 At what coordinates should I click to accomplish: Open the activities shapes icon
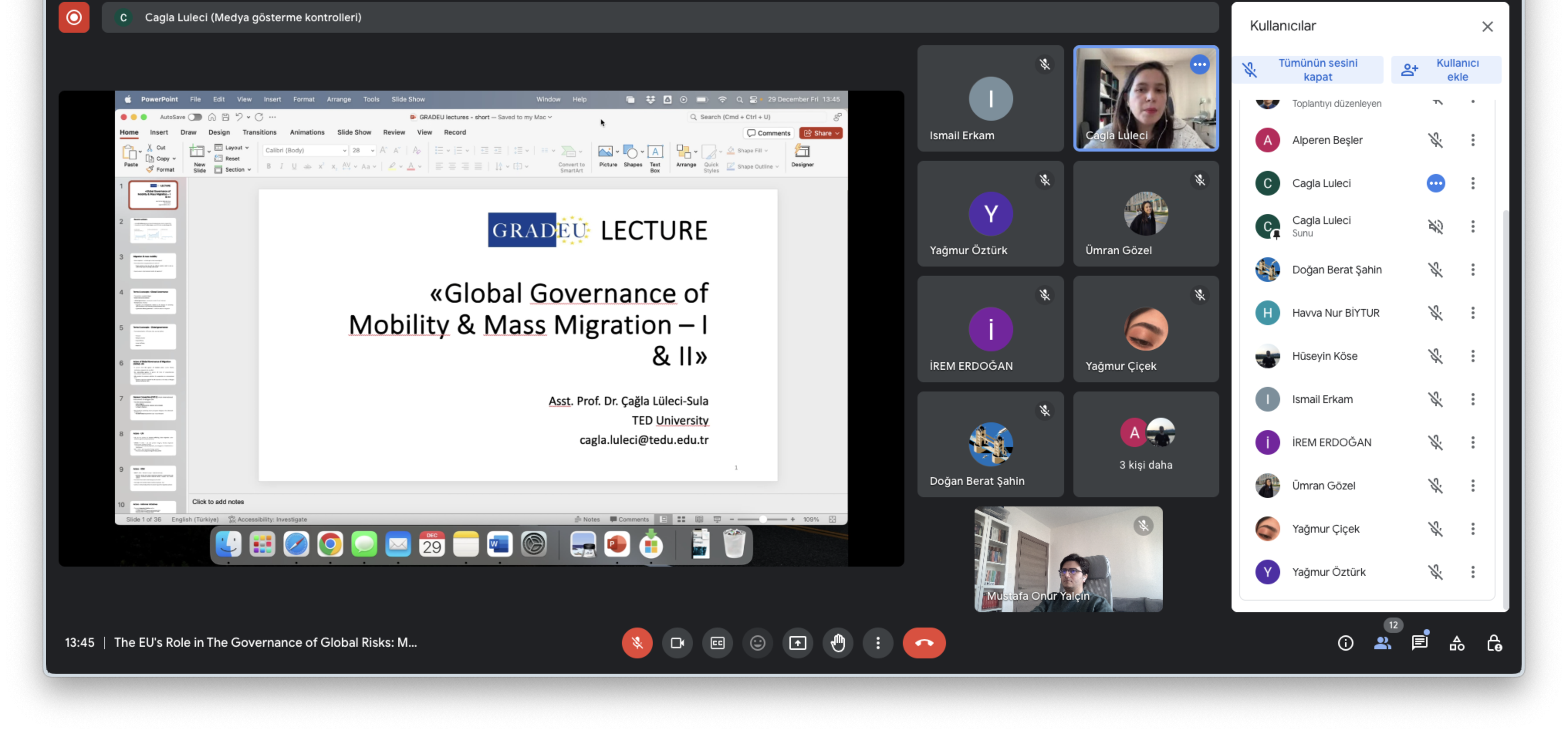point(1456,643)
